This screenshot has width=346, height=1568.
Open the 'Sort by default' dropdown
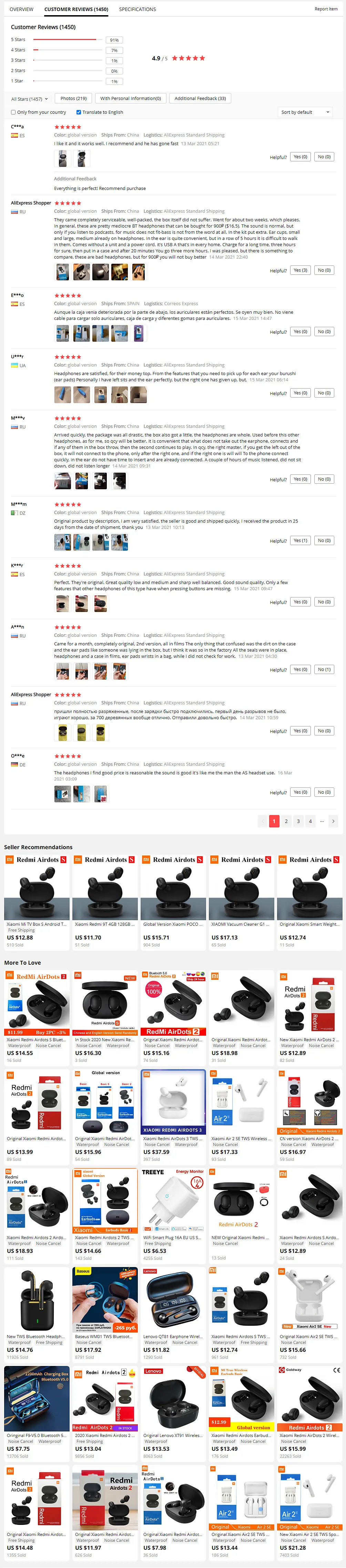click(x=306, y=112)
